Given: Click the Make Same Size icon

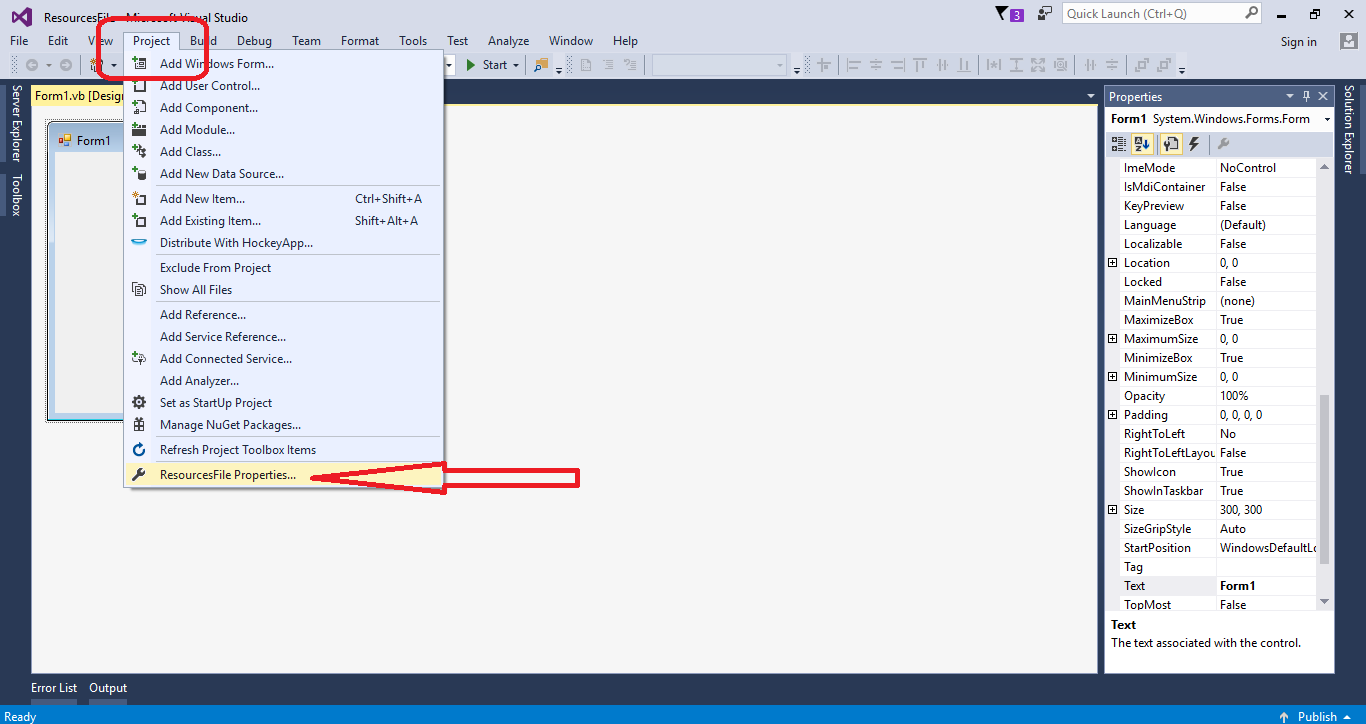Looking at the screenshot, I should [1038, 65].
